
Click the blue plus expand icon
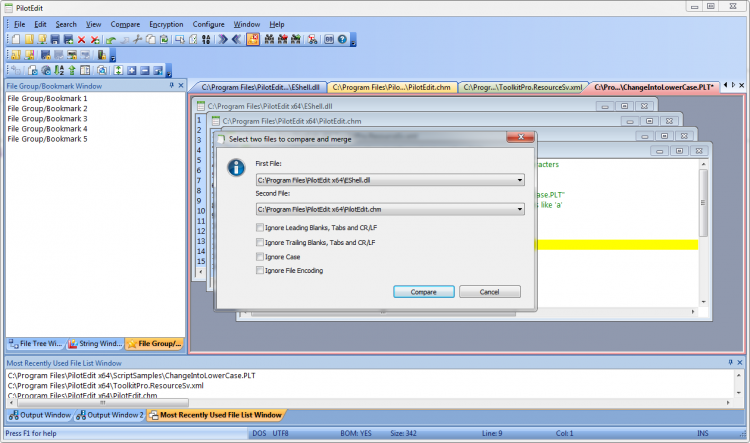click(132, 70)
